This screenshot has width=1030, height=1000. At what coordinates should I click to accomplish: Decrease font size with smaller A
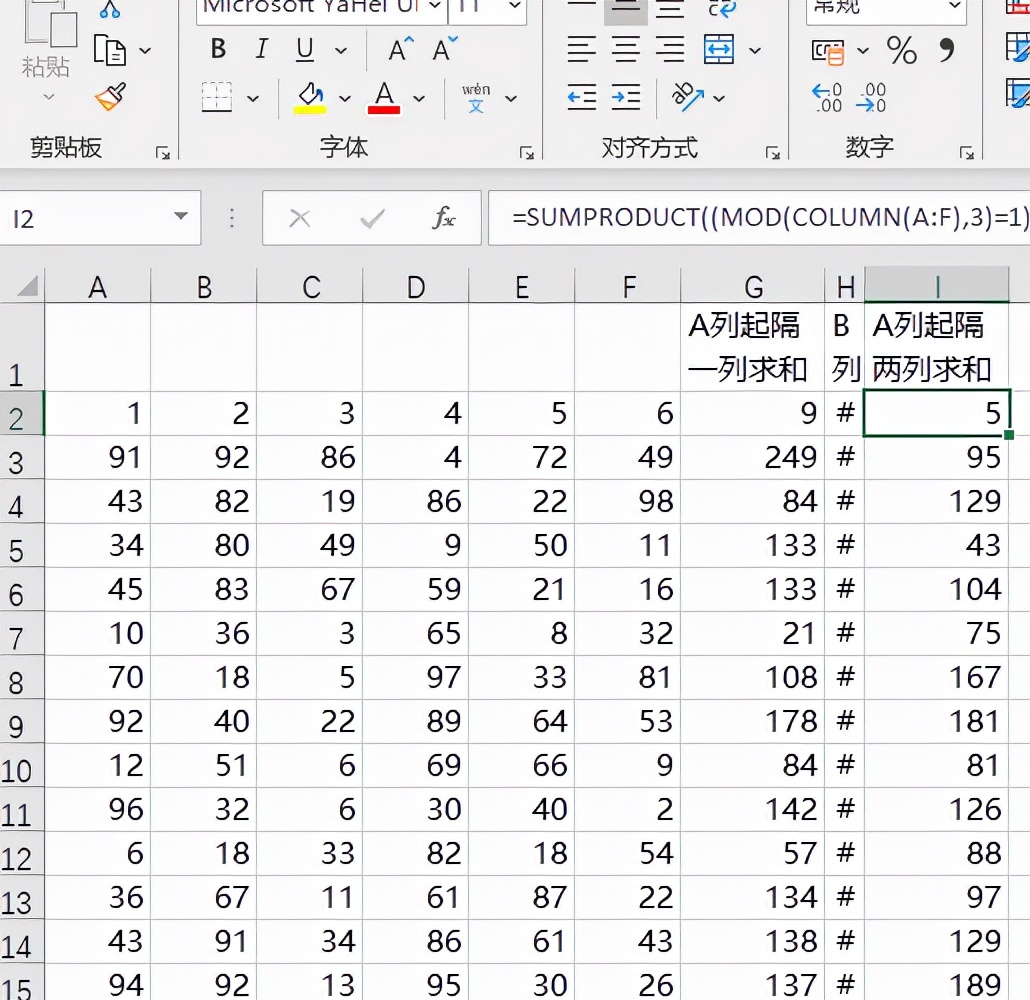point(445,49)
